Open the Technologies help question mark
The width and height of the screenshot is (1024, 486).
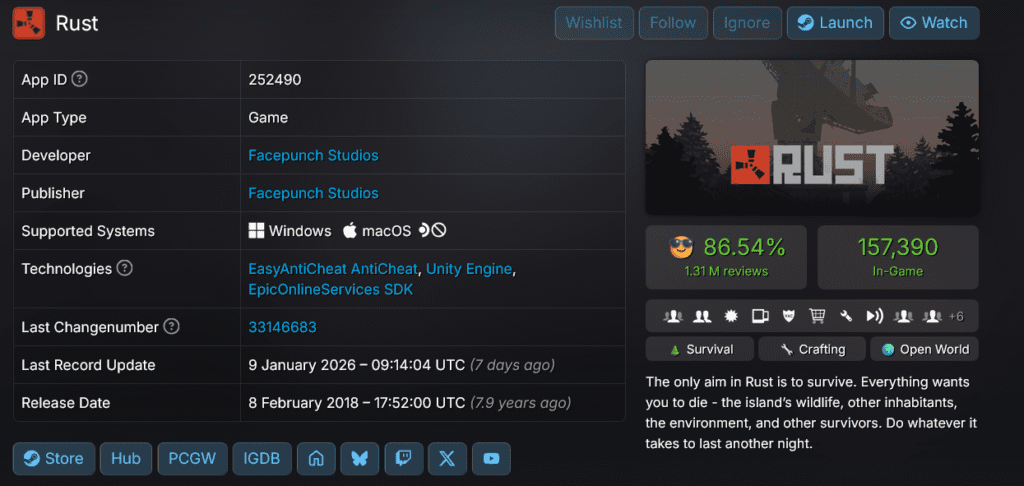(124, 268)
